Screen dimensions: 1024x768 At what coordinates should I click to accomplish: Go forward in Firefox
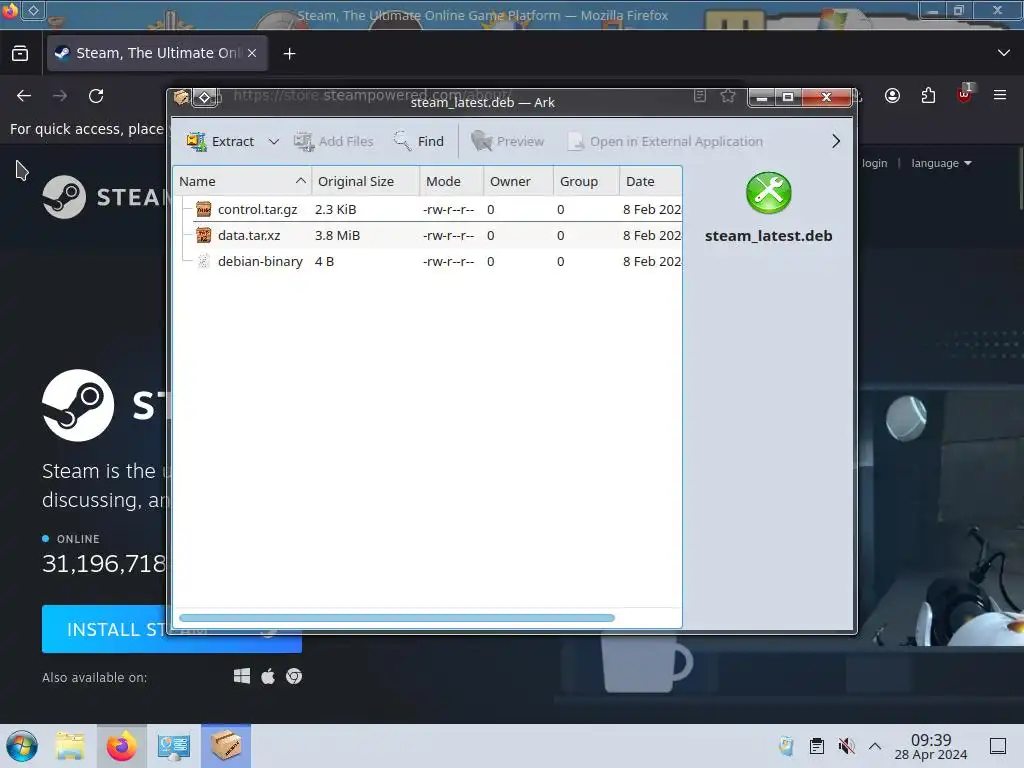(60, 96)
